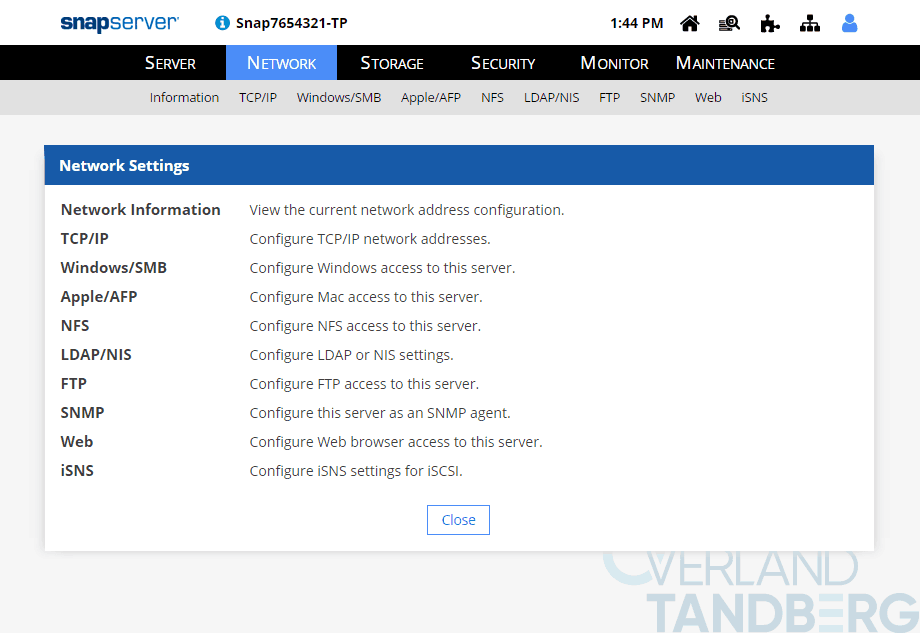Click the Home icon in header
922x633 pixels.
tap(690, 23)
